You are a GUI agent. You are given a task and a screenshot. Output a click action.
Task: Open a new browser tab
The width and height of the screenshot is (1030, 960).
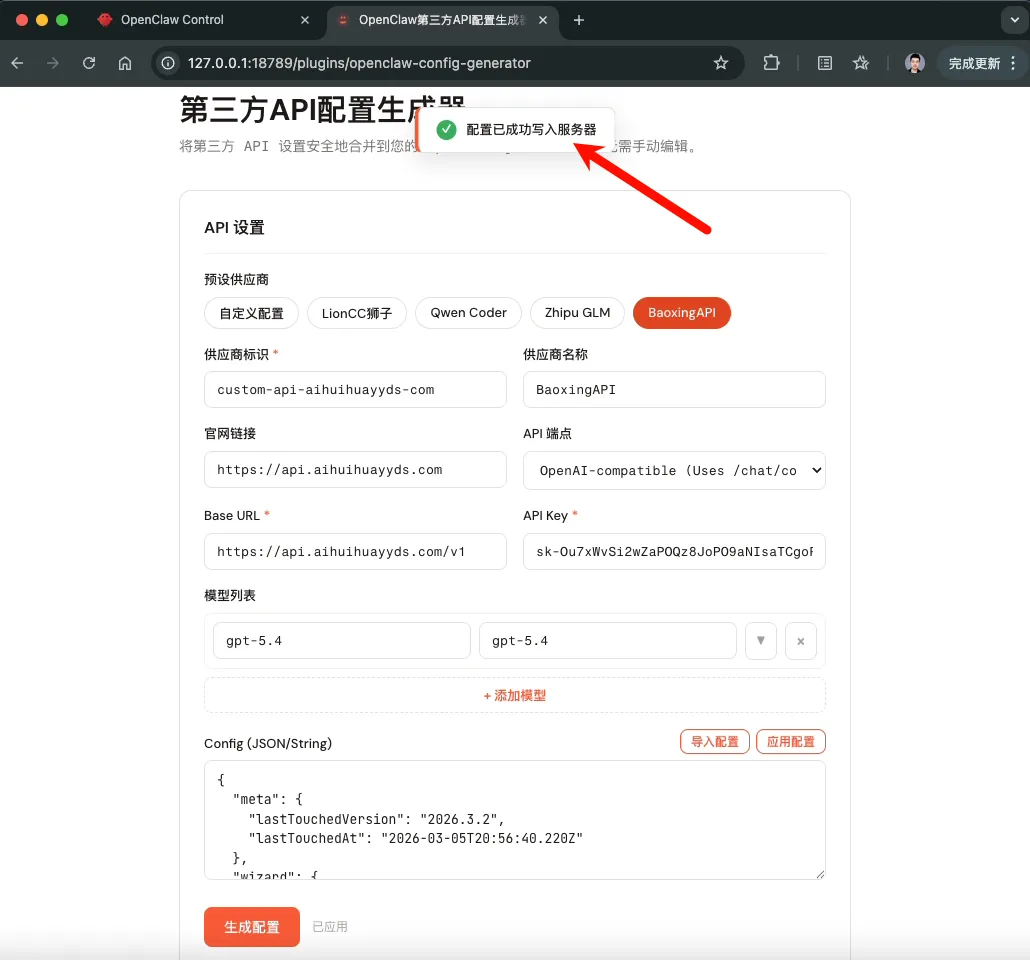[579, 20]
